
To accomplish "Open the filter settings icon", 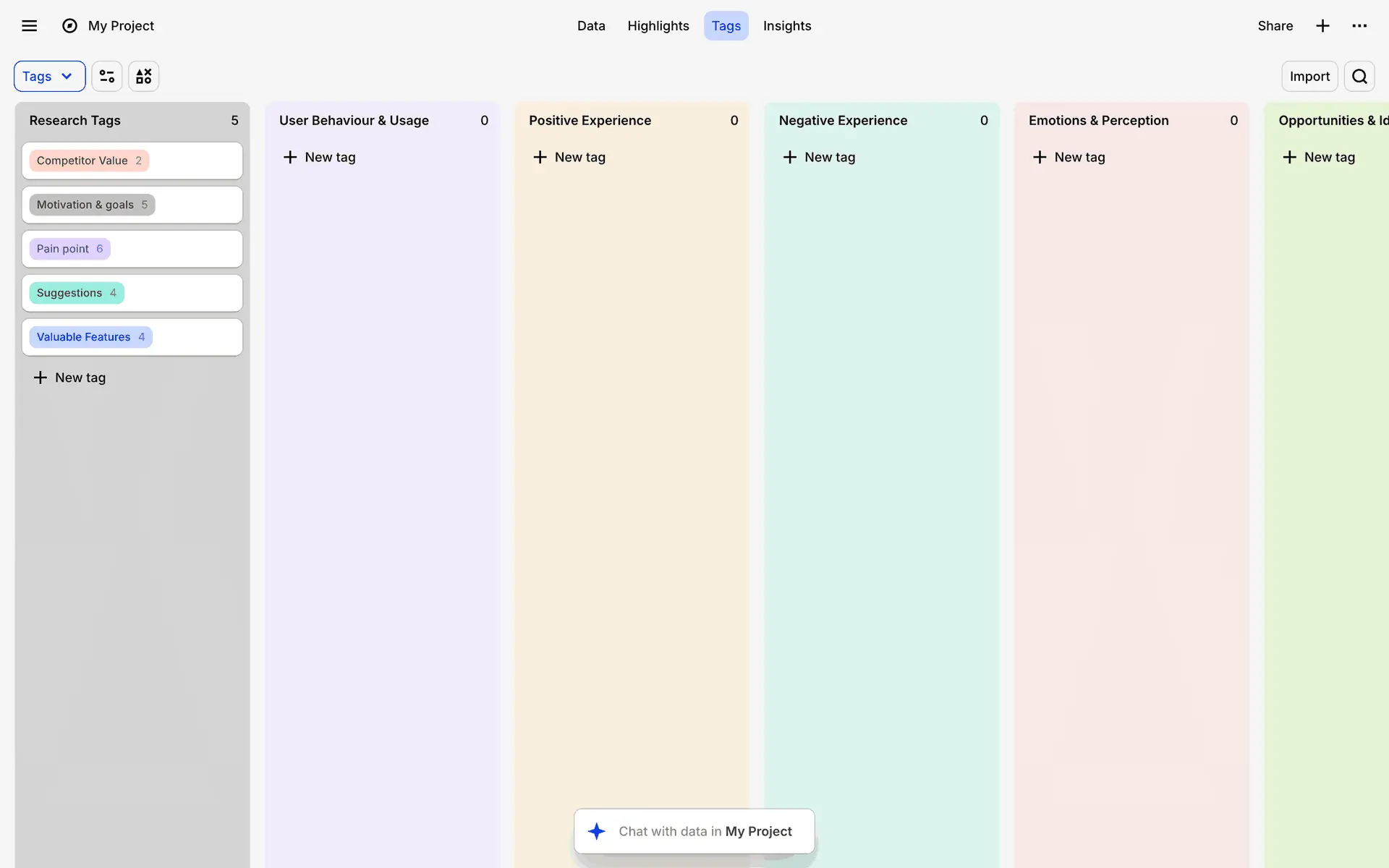I will 107,77.
